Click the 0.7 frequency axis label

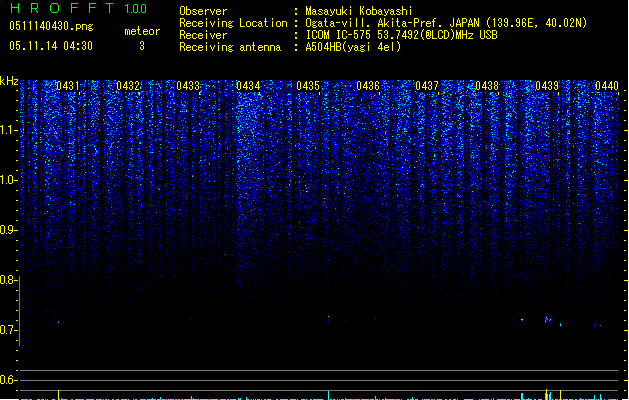coord(8,330)
